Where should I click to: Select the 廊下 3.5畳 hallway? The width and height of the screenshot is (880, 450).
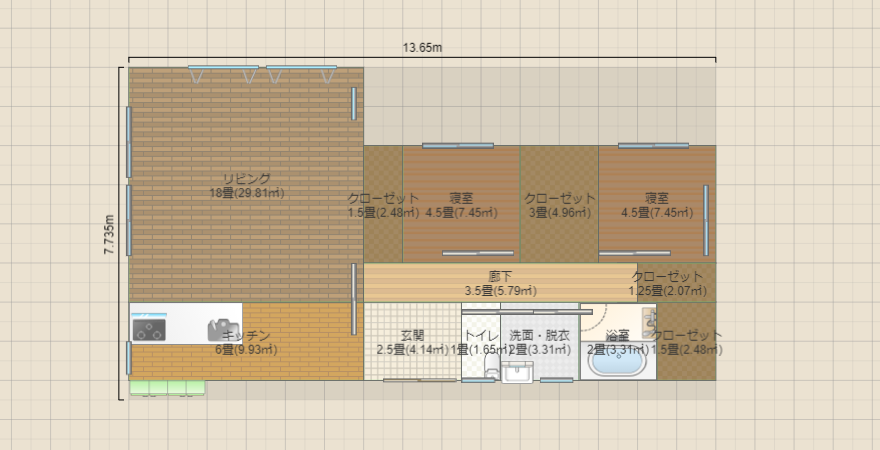[499, 283]
